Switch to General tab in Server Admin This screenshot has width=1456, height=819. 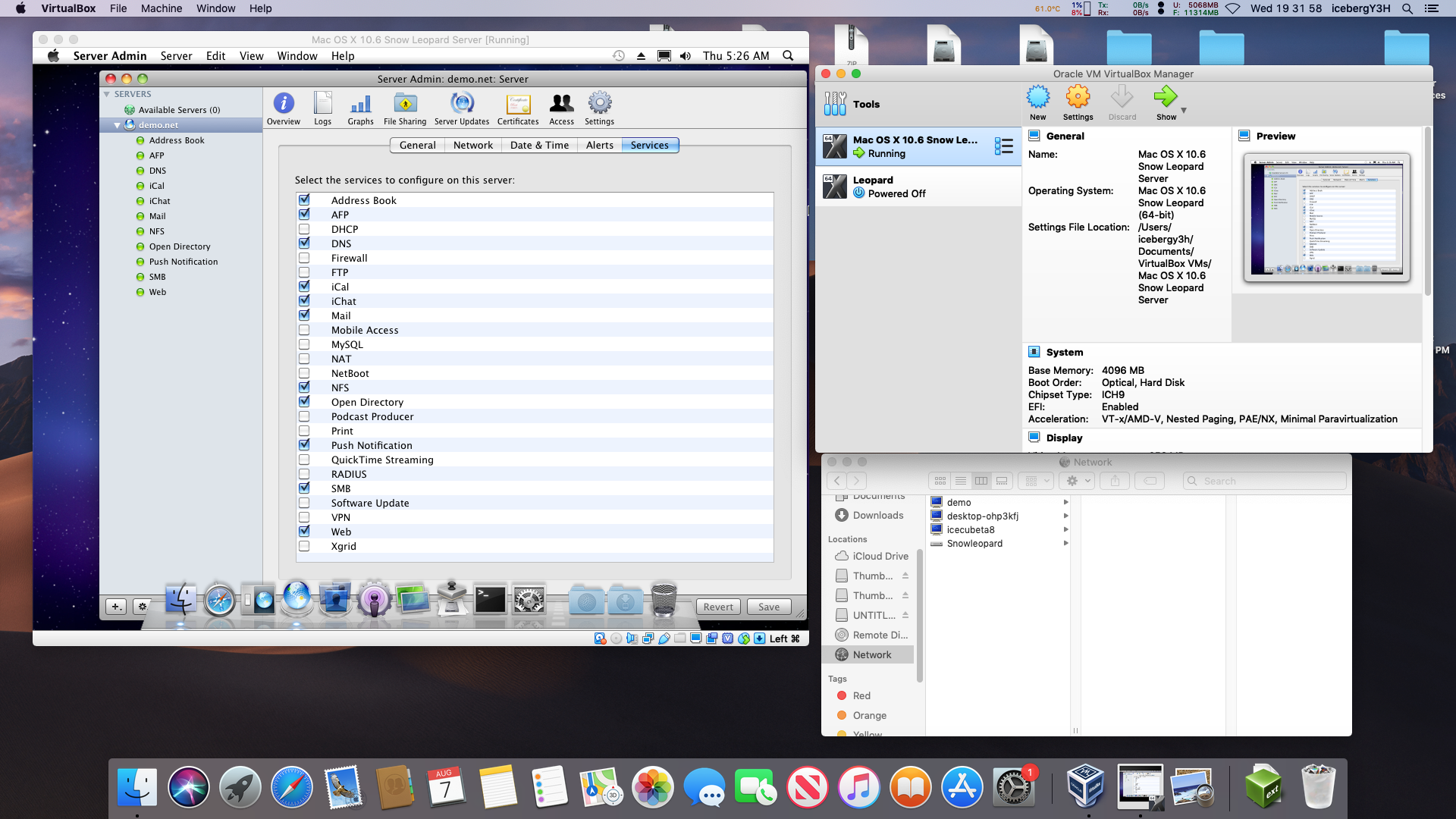coord(417,145)
